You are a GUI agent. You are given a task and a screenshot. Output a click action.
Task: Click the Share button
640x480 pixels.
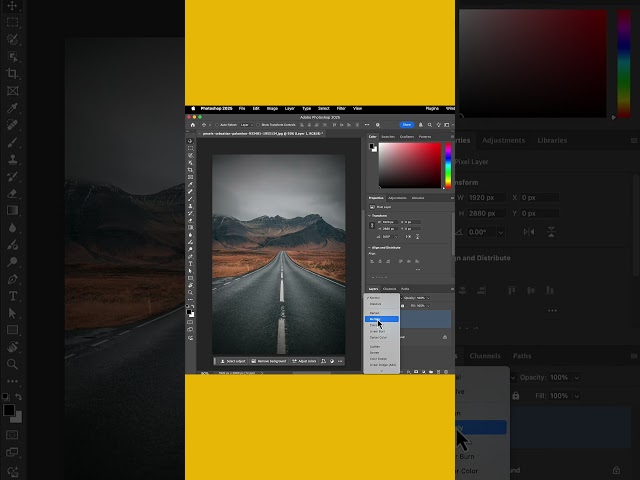[x=407, y=125]
